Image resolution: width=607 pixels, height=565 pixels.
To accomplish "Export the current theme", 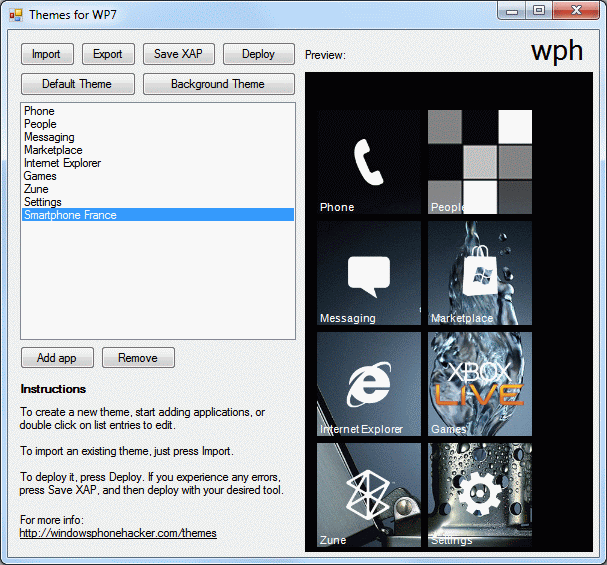I will 108,54.
